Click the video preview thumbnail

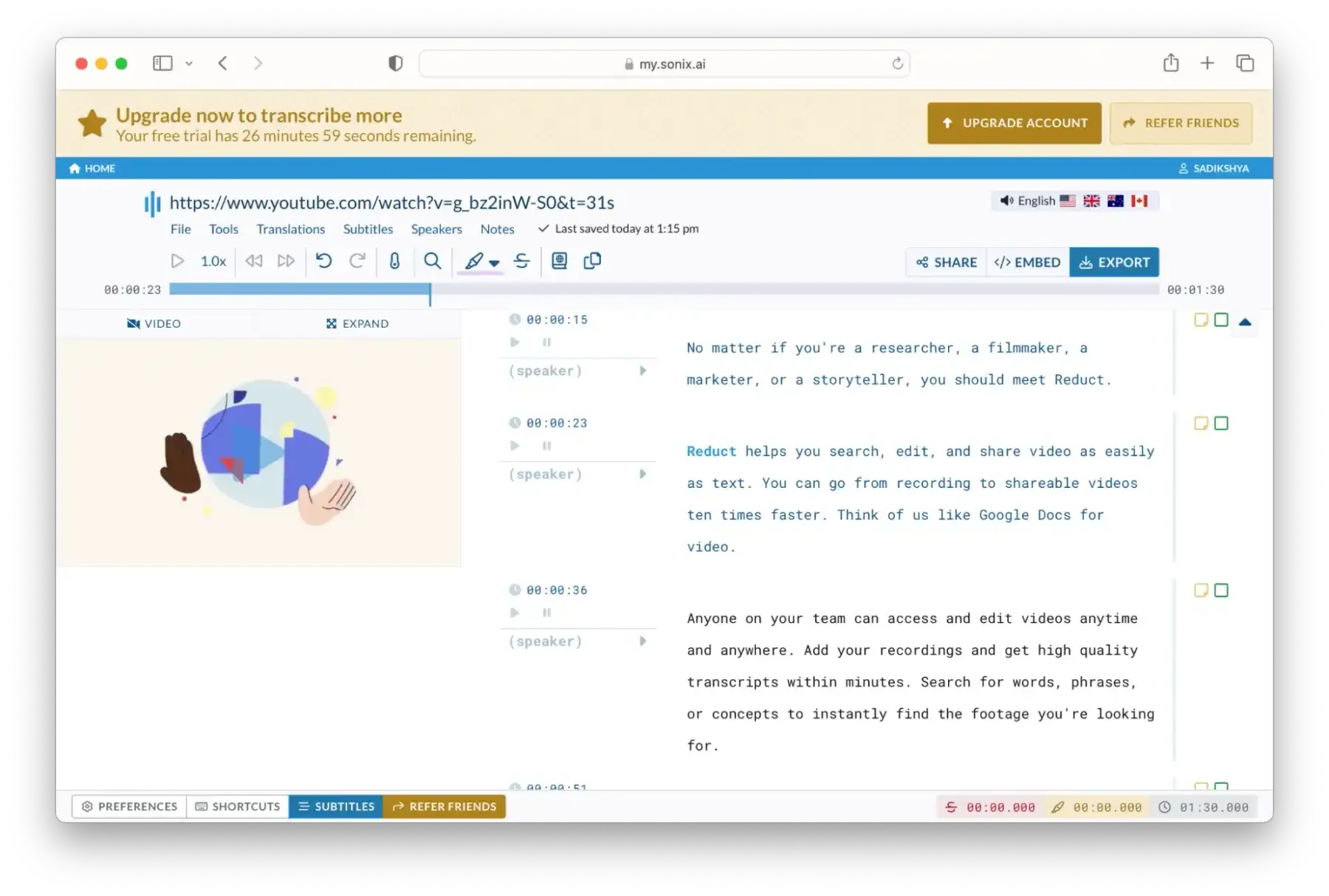(x=259, y=452)
